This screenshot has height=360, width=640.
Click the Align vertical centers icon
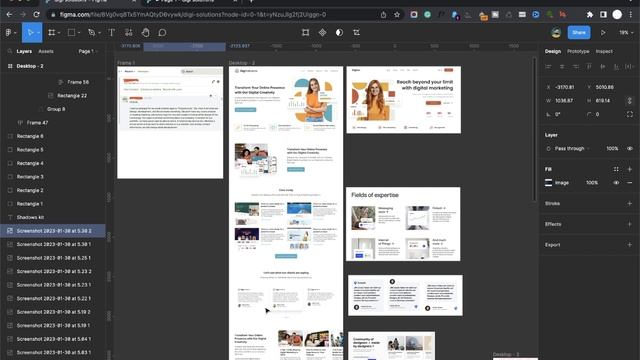[602, 66]
